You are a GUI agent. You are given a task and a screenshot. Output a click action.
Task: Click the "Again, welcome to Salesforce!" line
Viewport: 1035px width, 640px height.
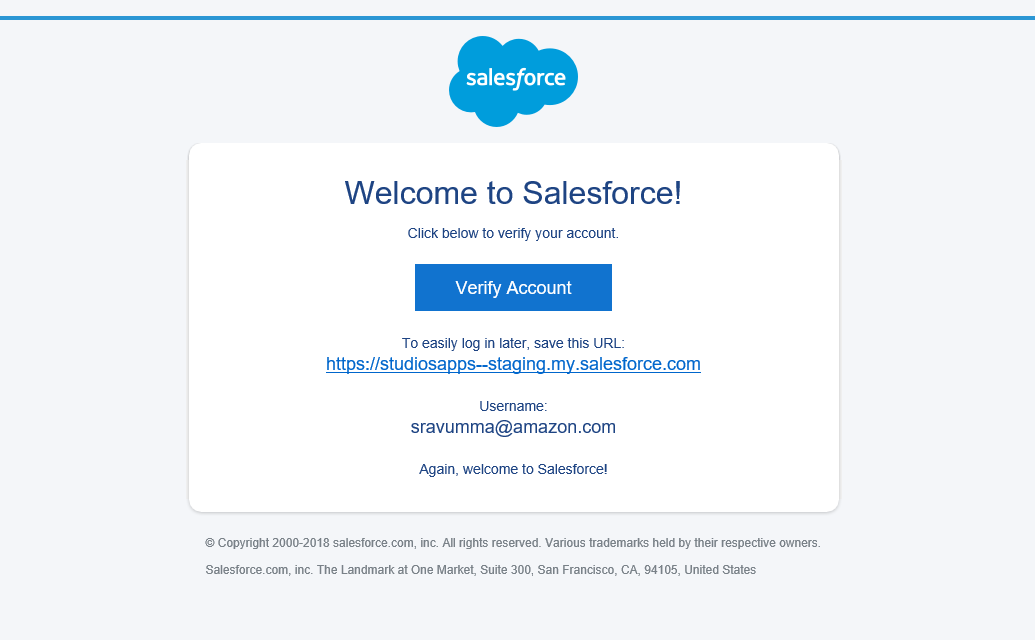point(513,469)
